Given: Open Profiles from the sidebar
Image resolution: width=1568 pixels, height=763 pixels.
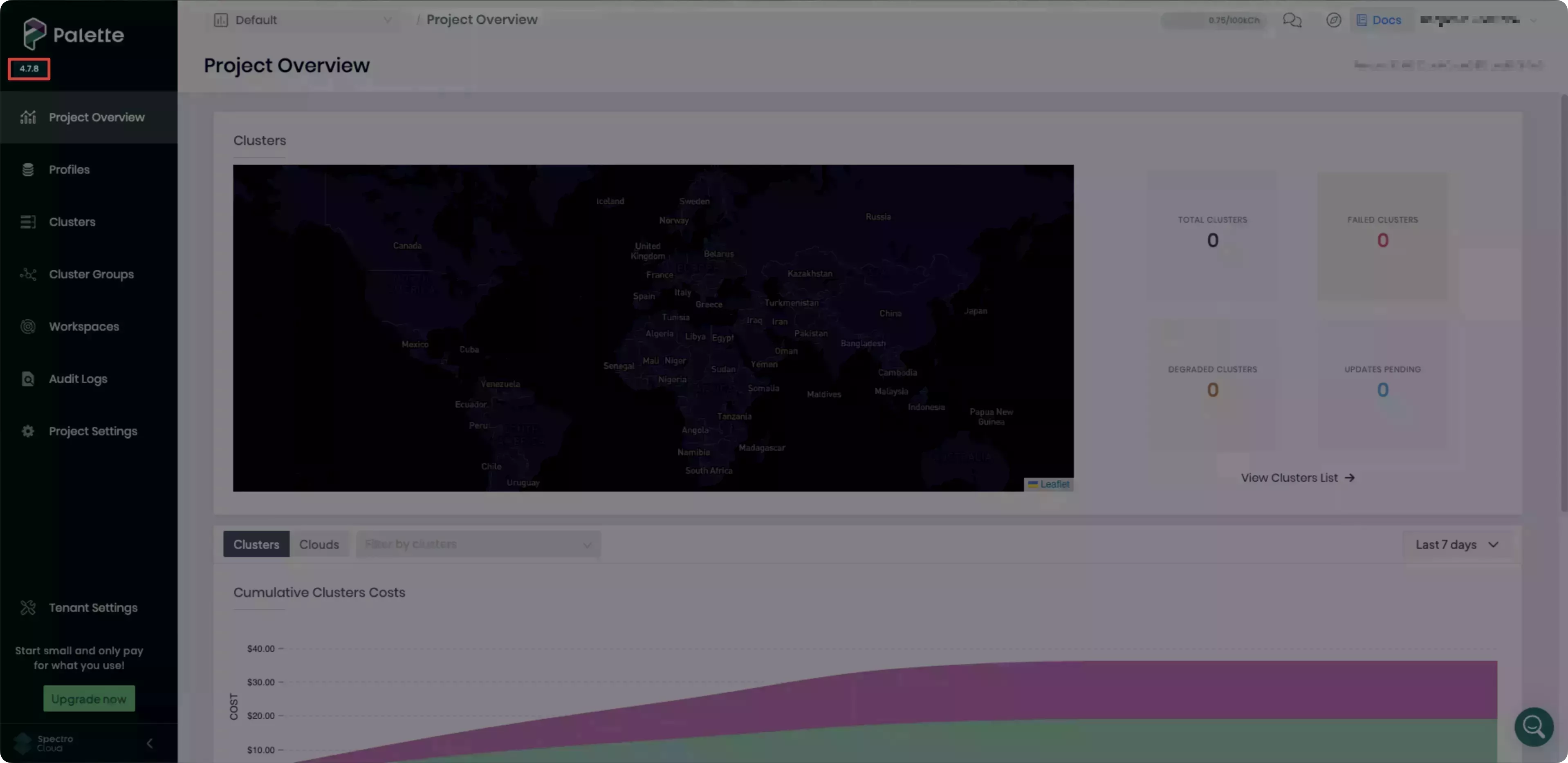Looking at the screenshot, I should [x=69, y=169].
